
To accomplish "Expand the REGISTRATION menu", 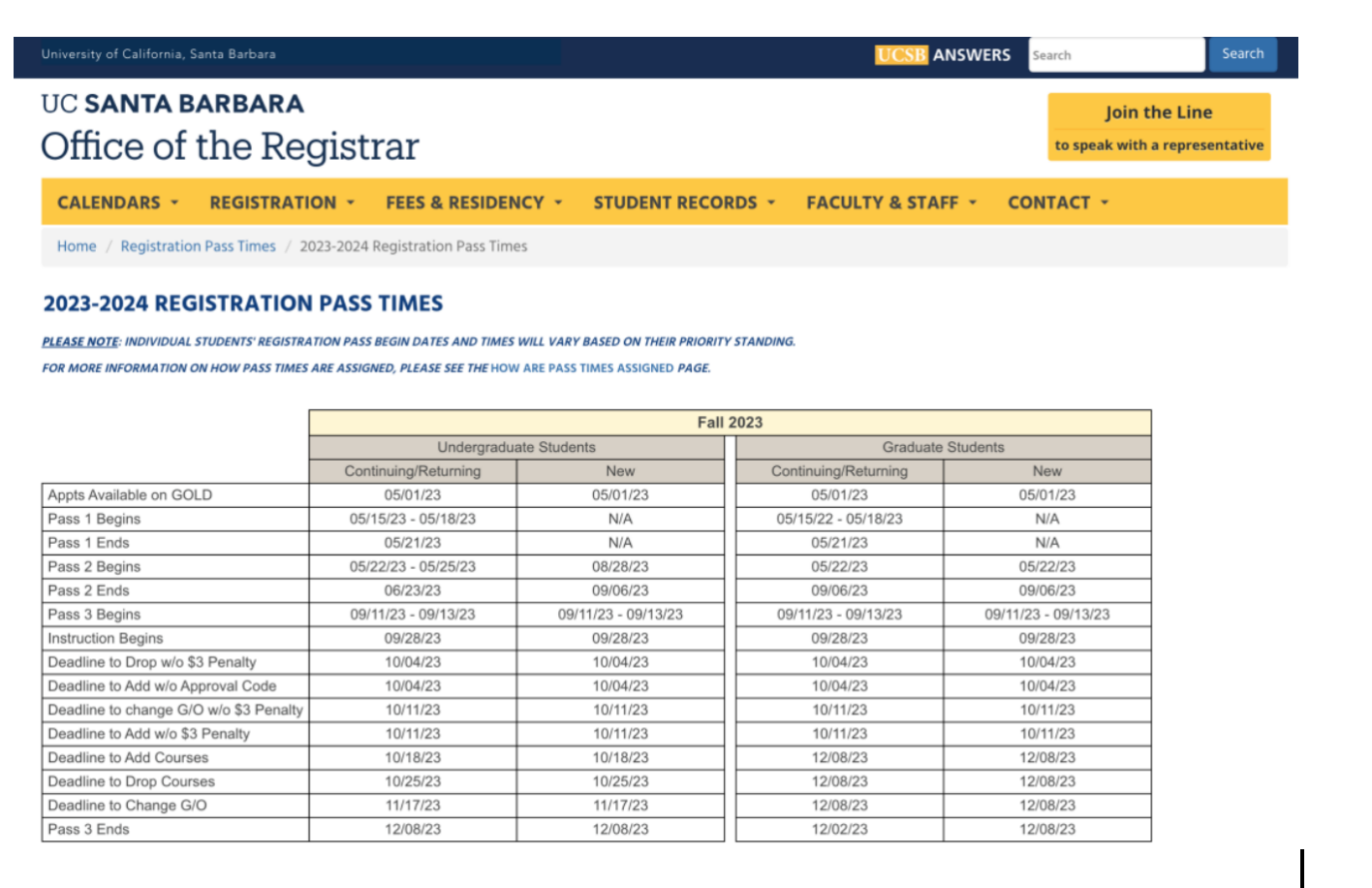I will 282,203.
